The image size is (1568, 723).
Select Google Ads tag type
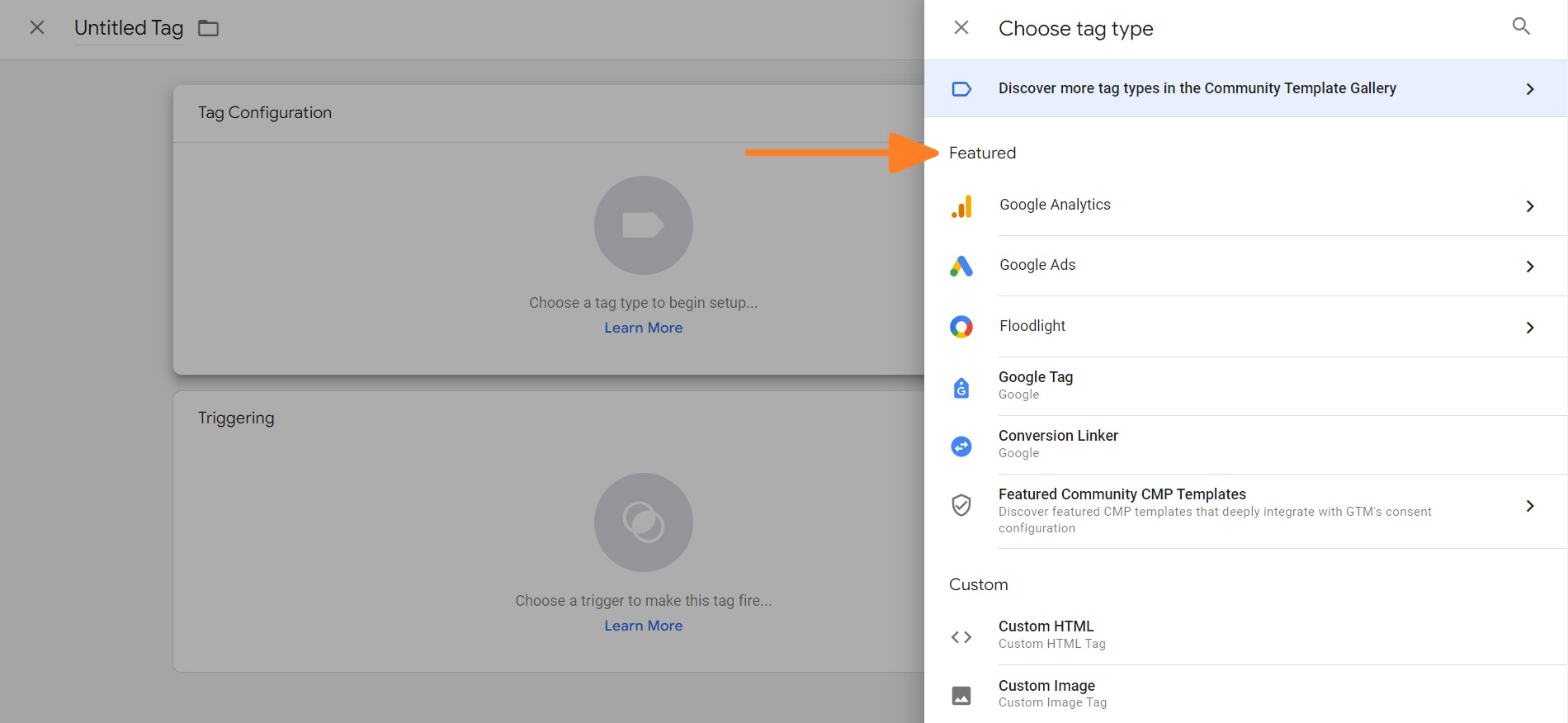pyautogui.click(x=1246, y=266)
